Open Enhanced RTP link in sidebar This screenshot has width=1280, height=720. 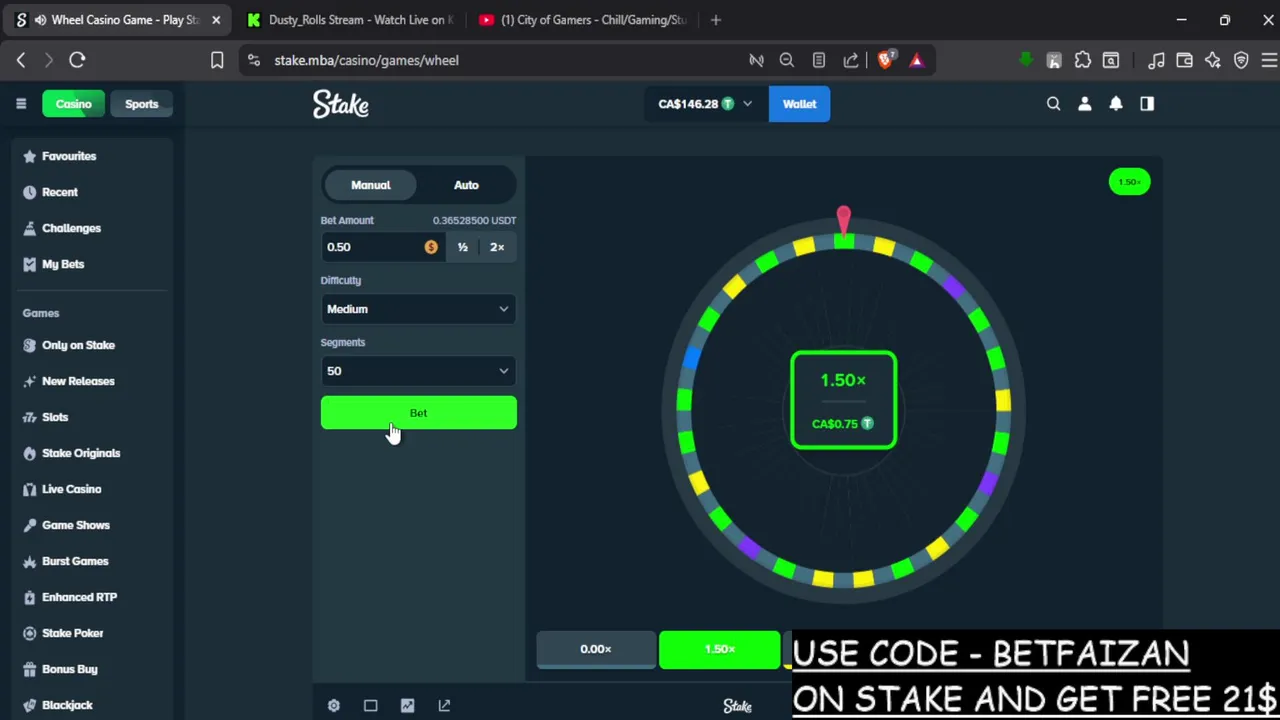coord(79,597)
